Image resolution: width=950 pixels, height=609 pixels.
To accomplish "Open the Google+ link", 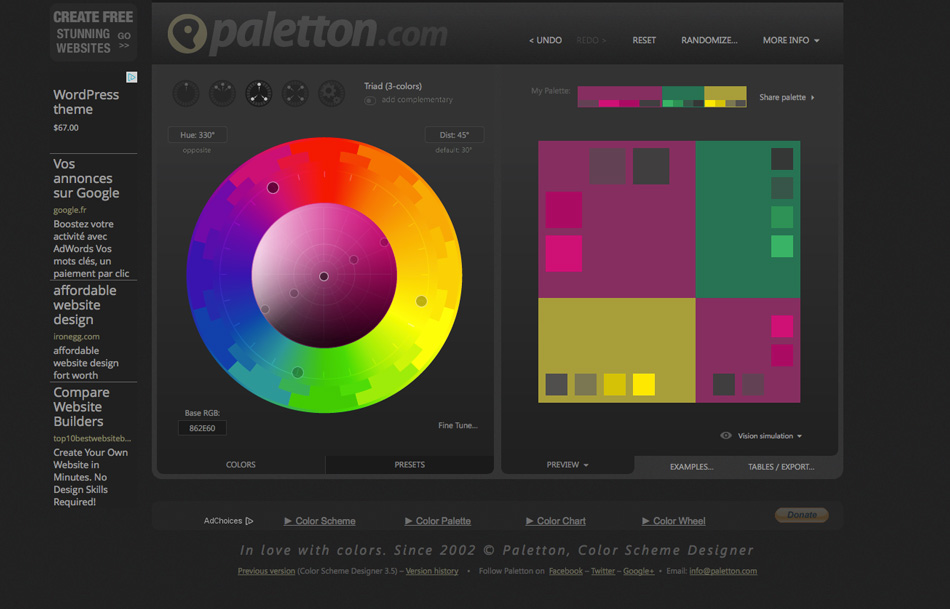I will (639, 571).
